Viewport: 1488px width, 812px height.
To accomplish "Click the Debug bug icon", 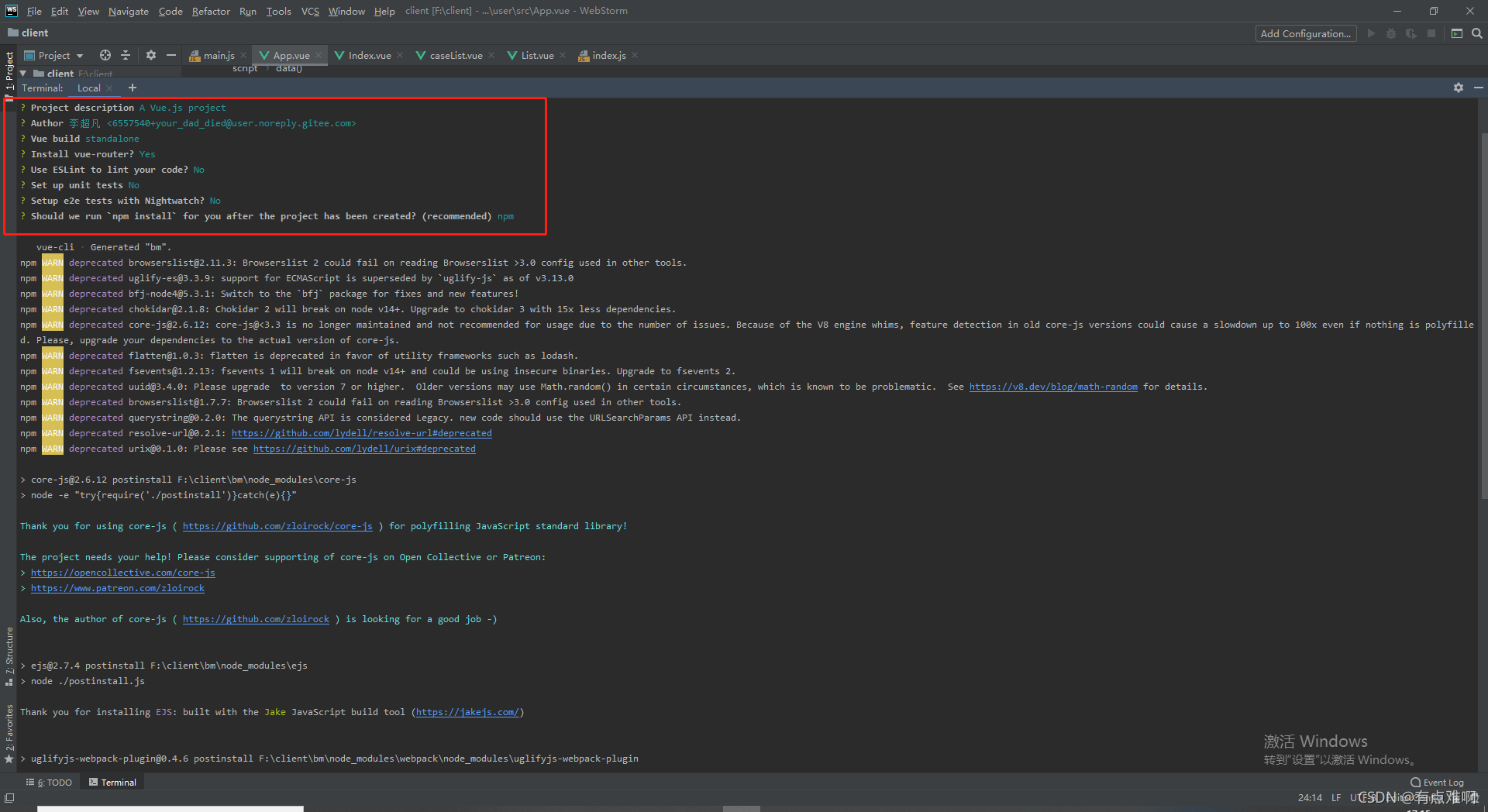I will 1391,33.
